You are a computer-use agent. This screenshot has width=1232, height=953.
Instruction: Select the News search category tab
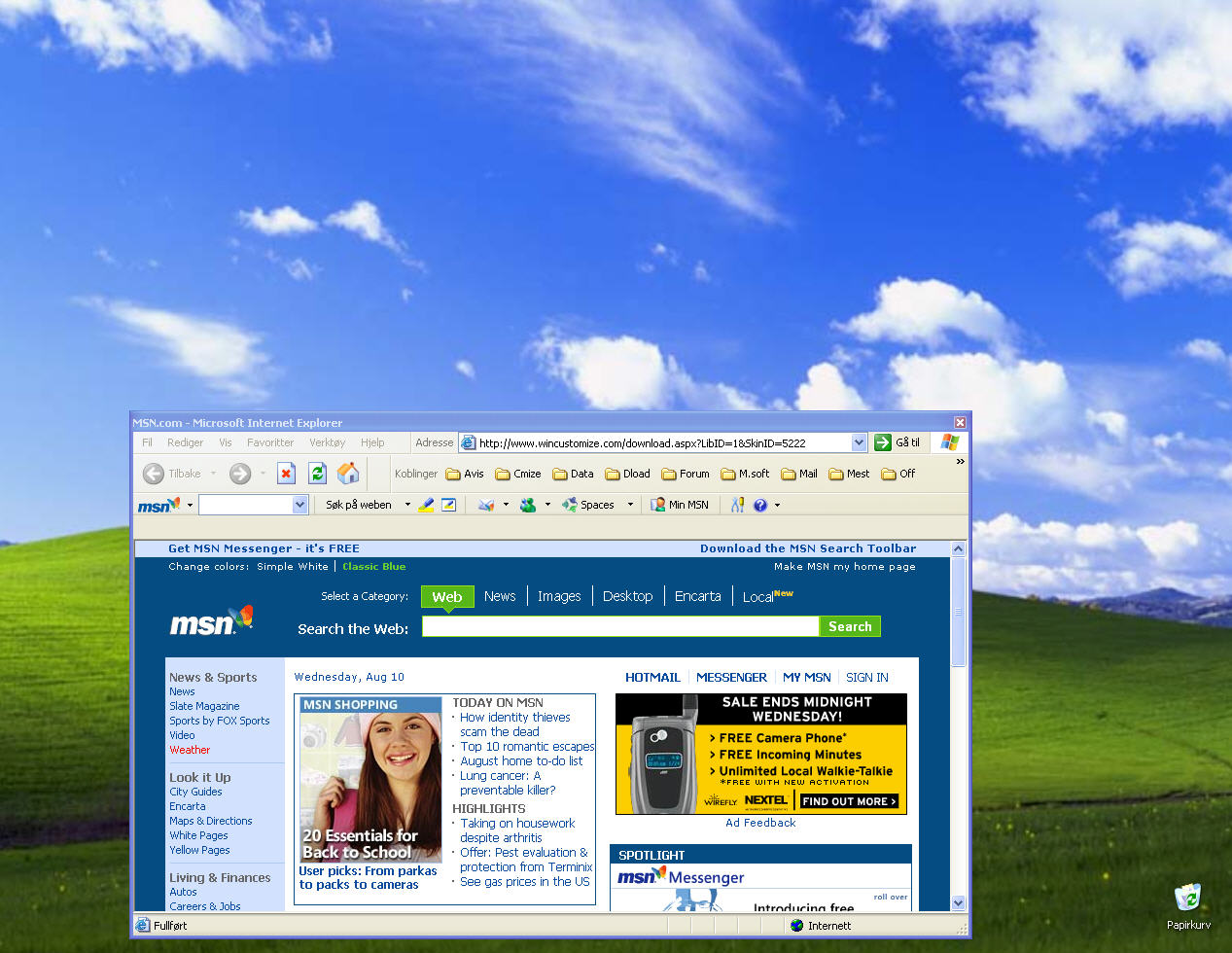click(500, 596)
